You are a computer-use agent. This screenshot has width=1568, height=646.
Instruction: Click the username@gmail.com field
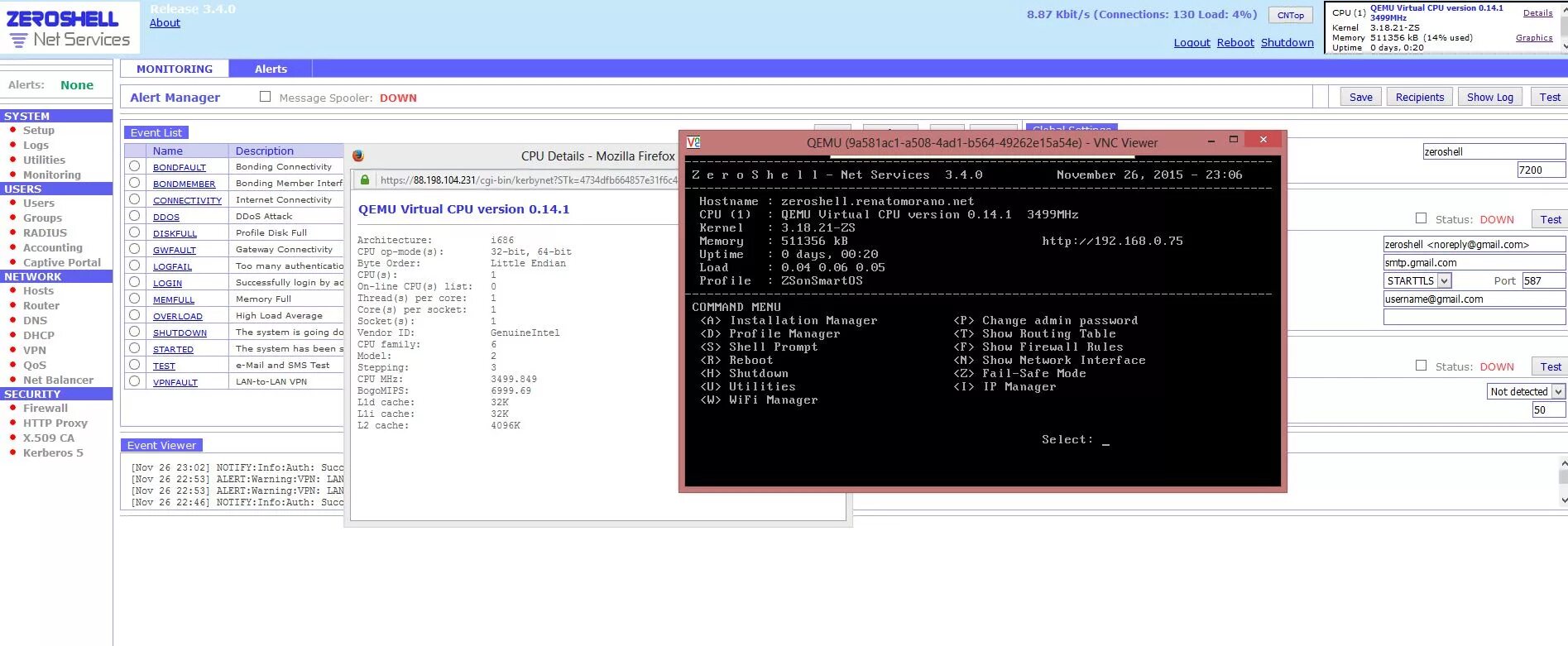pos(1474,299)
